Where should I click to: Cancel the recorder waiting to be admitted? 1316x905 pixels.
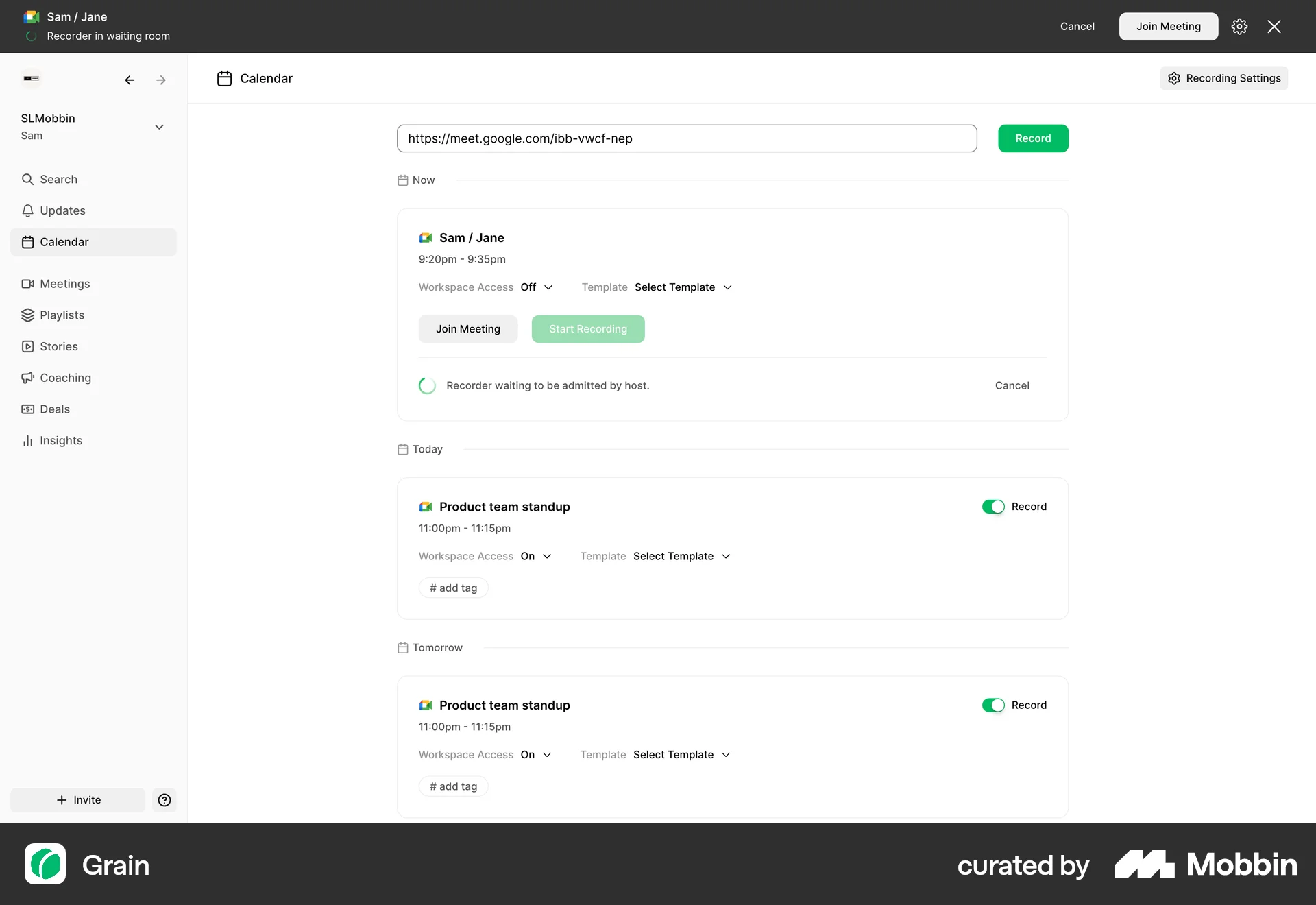tap(1012, 385)
